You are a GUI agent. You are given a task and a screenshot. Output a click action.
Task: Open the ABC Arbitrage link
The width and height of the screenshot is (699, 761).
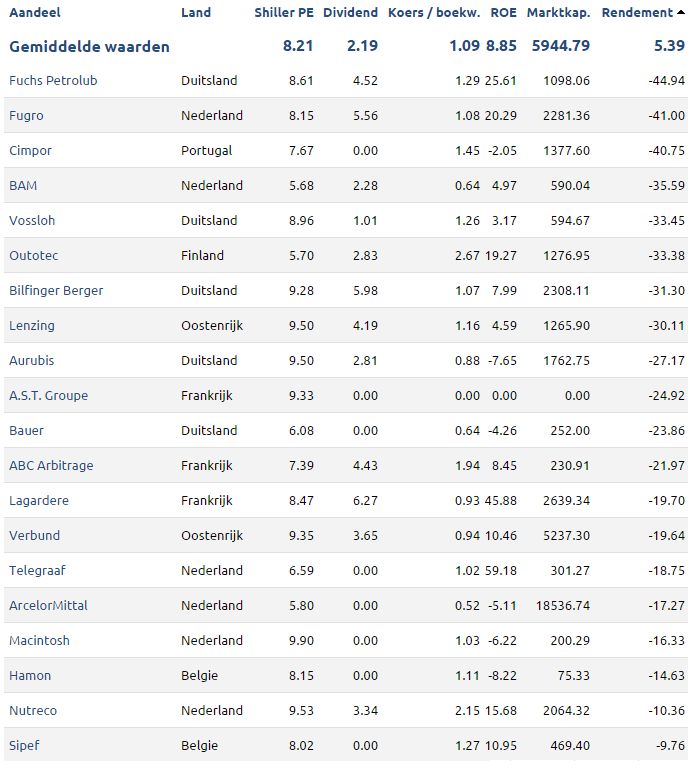click(x=51, y=465)
